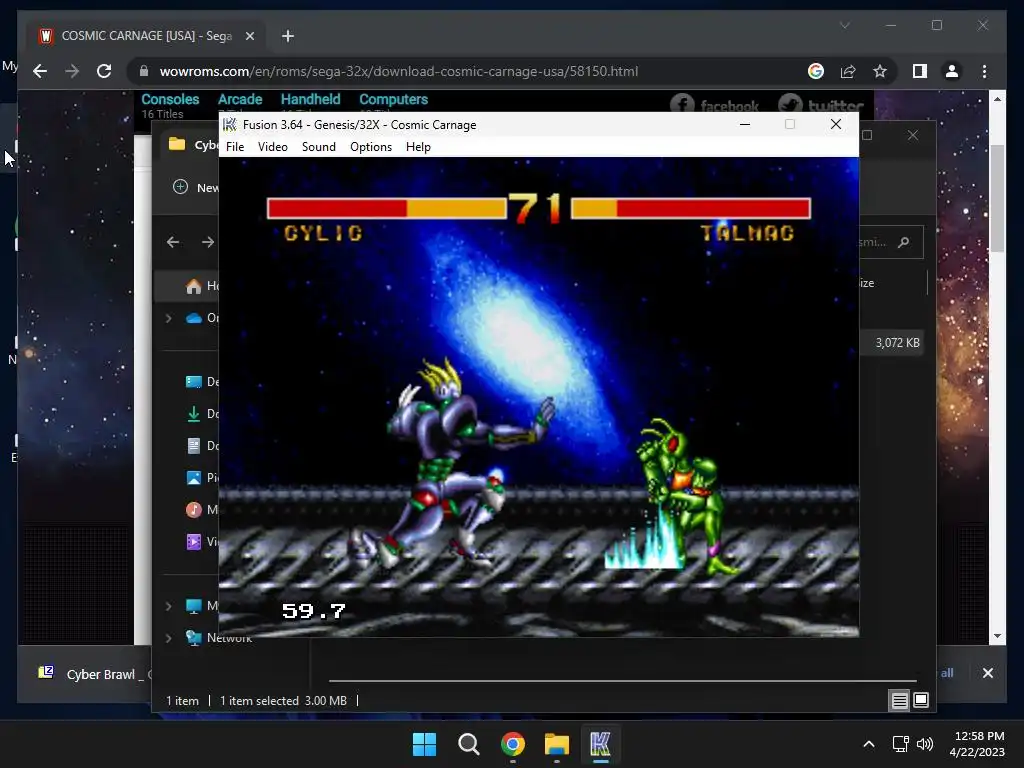This screenshot has height=768, width=1024.
Task: Open the File menu in Fusion
Action: point(234,147)
